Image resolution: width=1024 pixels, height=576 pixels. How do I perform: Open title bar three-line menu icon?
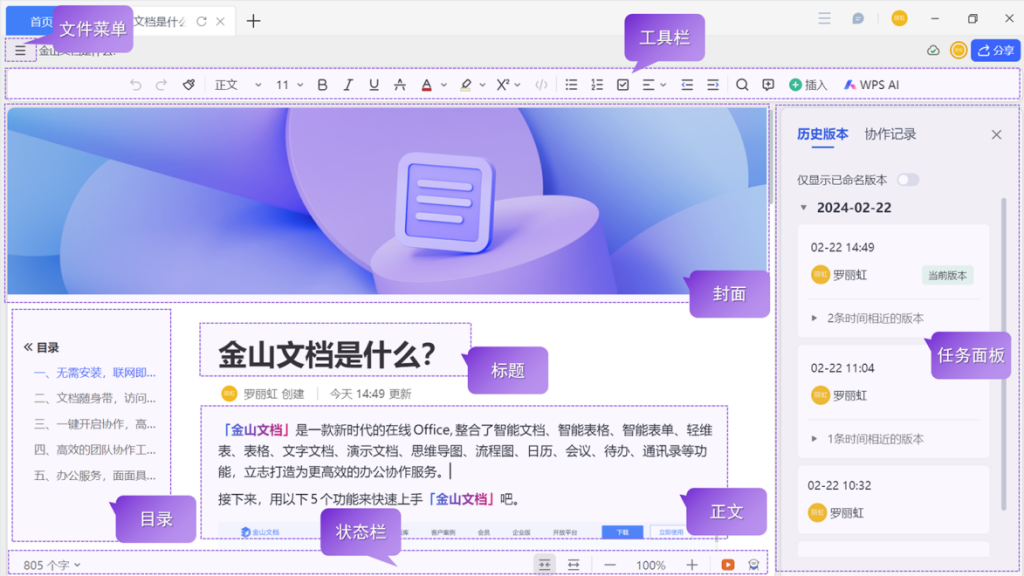coord(825,18)
